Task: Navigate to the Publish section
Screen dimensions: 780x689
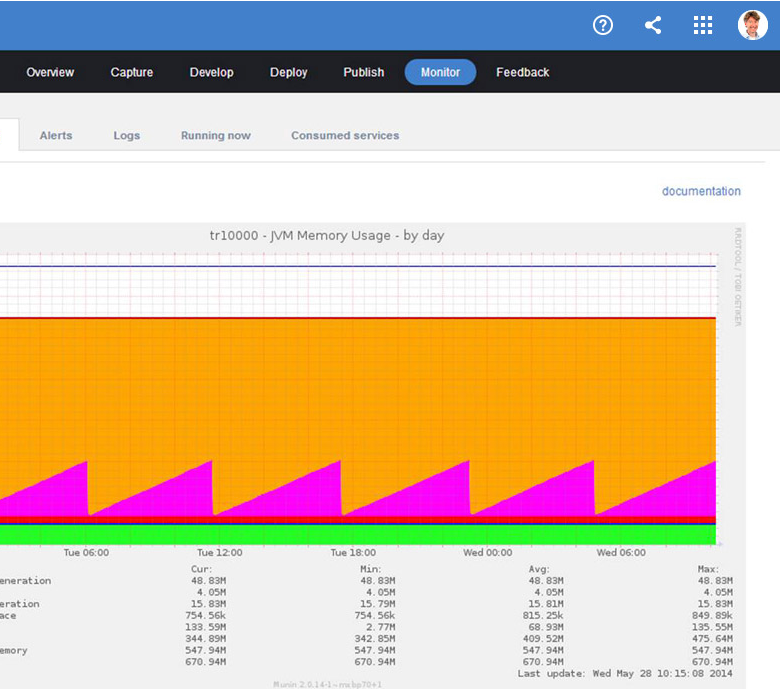Action: coord(364,72)
